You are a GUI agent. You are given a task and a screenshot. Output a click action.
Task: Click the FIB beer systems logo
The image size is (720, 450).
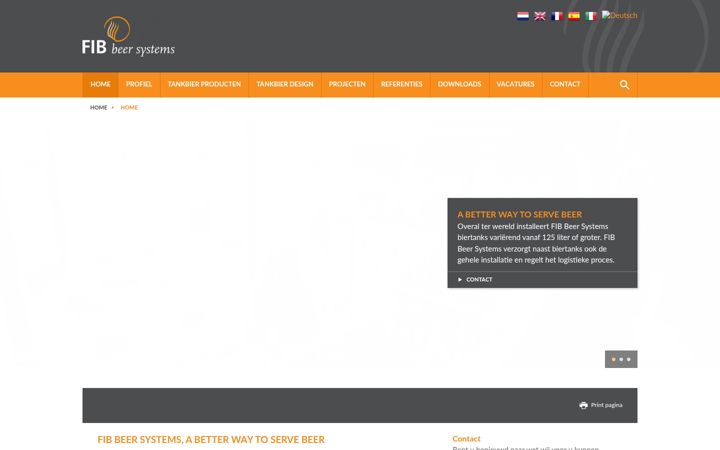tap(128, 36)
